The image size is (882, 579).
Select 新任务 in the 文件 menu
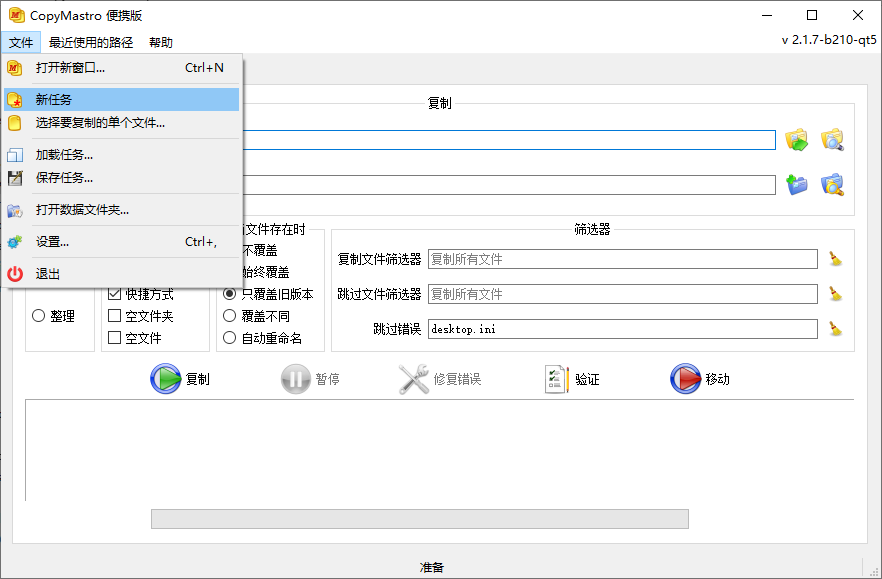point(122,100)
